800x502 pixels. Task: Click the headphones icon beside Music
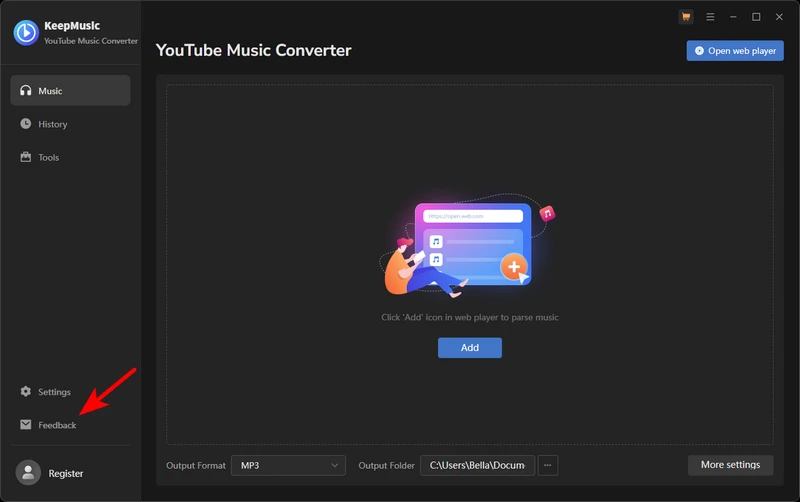click(26, 91)
